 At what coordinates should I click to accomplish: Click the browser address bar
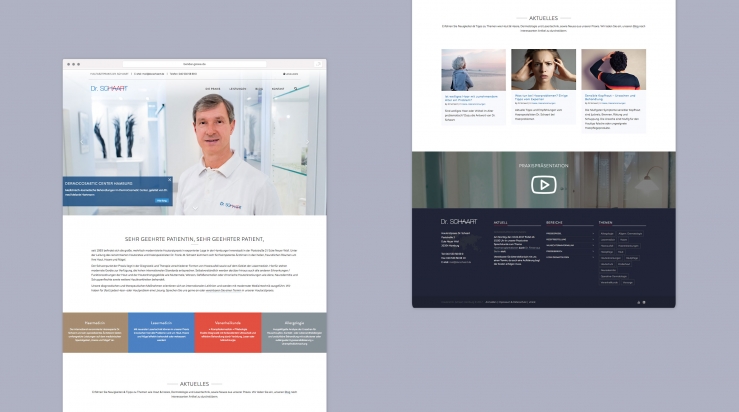[194, 63]
